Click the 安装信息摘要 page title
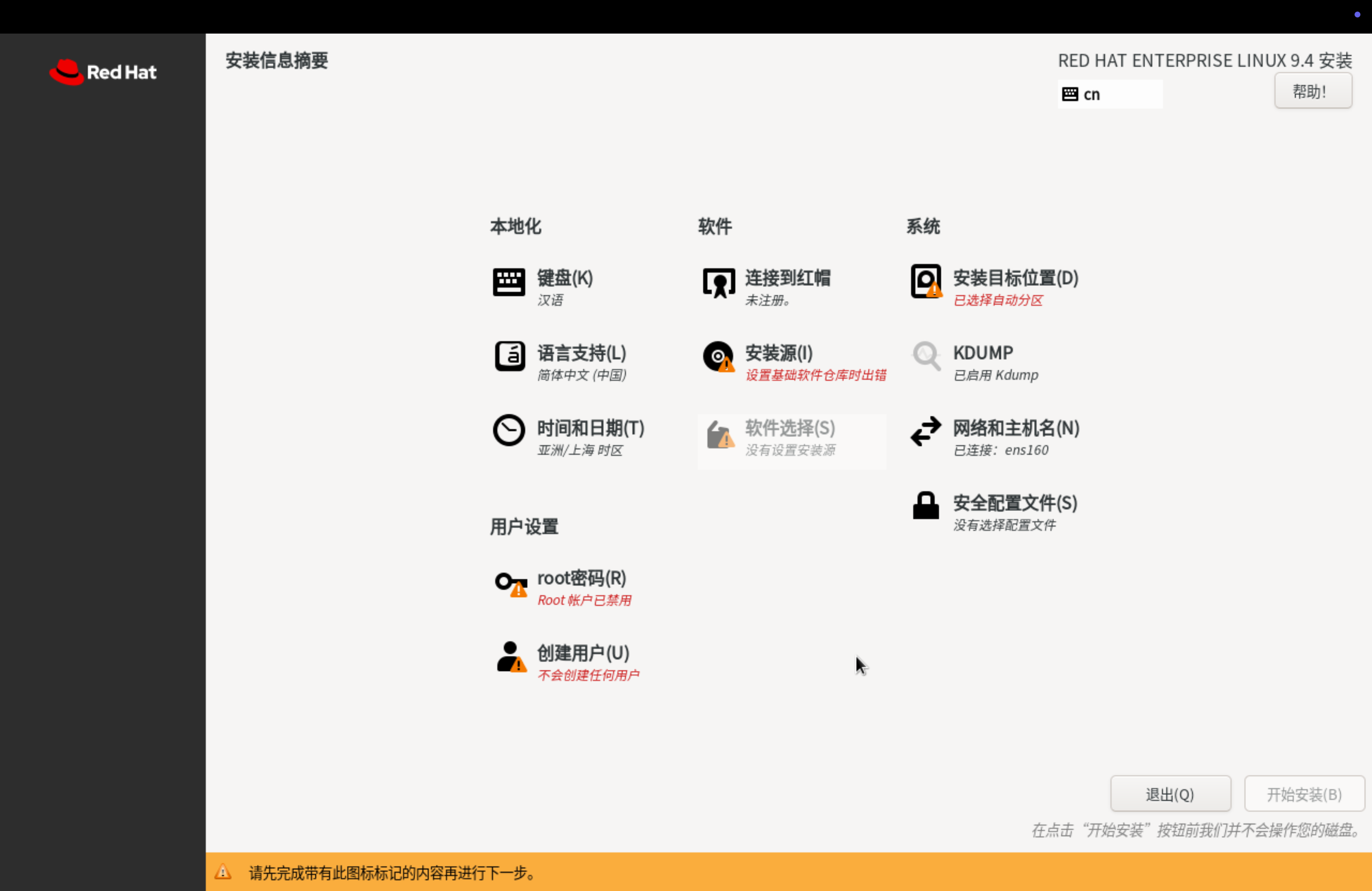 click(277, 60)
